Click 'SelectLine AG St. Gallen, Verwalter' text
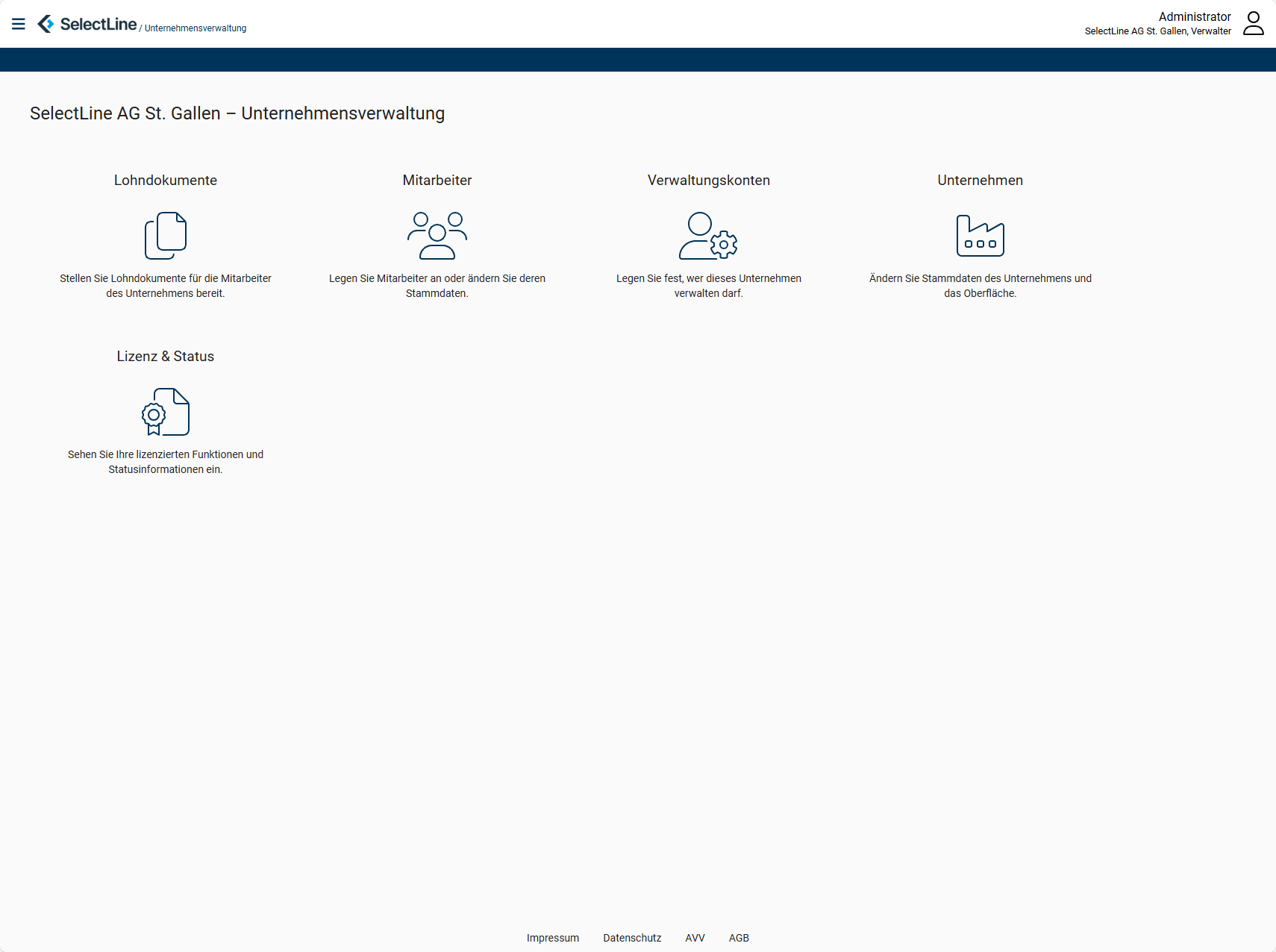Viewport: 1276px width, 952px height. pos(1158,31)
